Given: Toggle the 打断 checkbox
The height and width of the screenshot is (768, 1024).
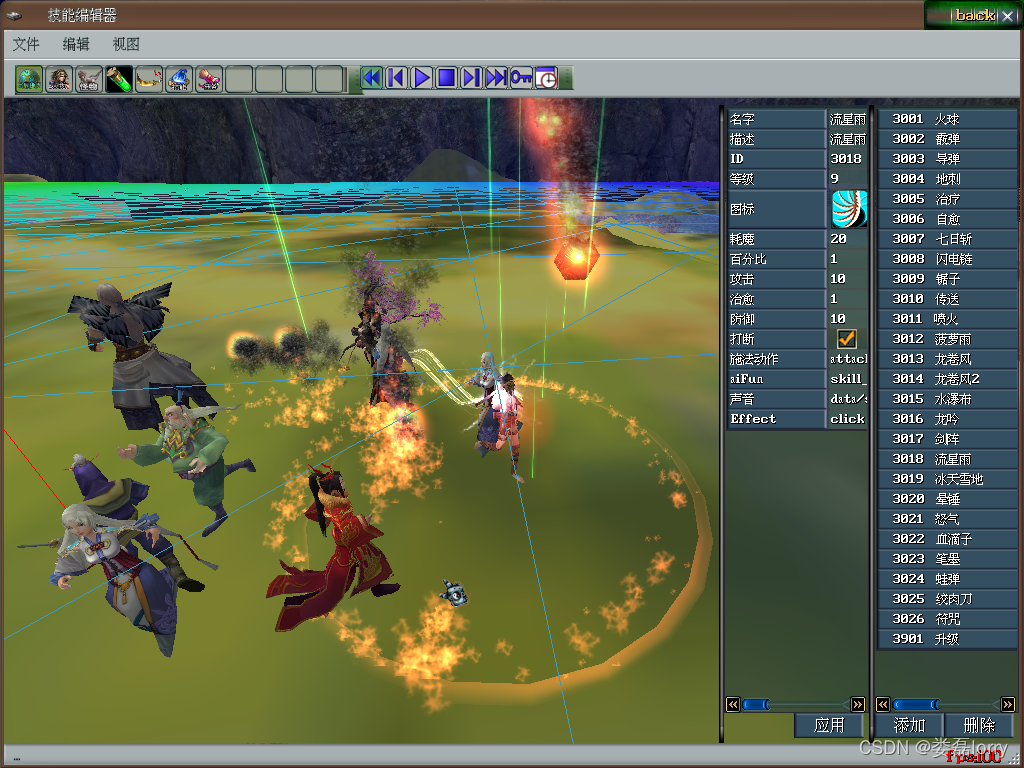Looking at the screenshot, I should tap(846, 338).
